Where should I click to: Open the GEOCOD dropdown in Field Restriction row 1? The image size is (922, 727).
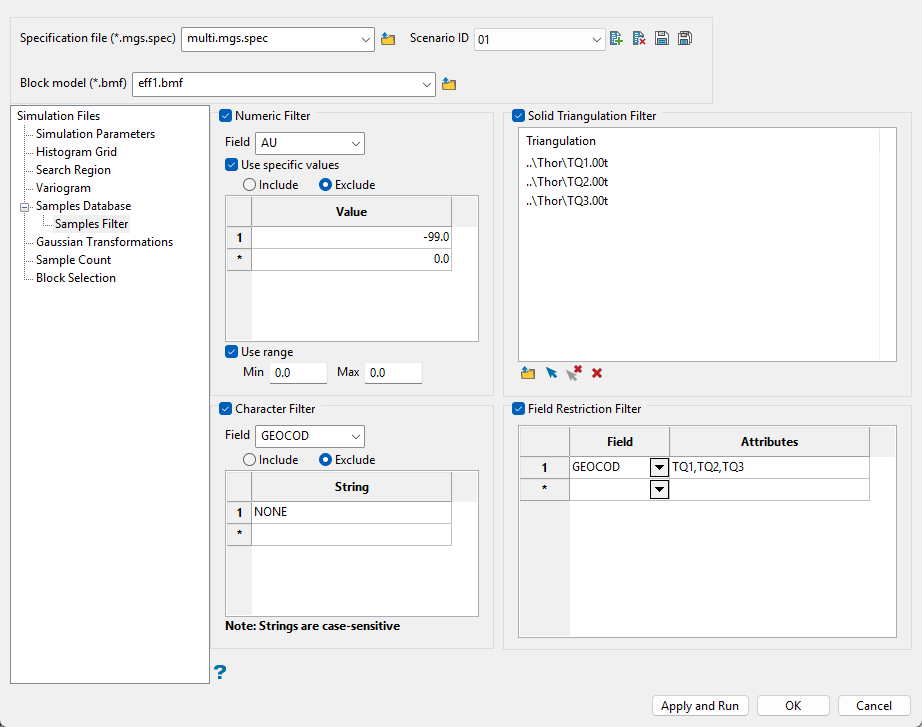coord(659,467)
